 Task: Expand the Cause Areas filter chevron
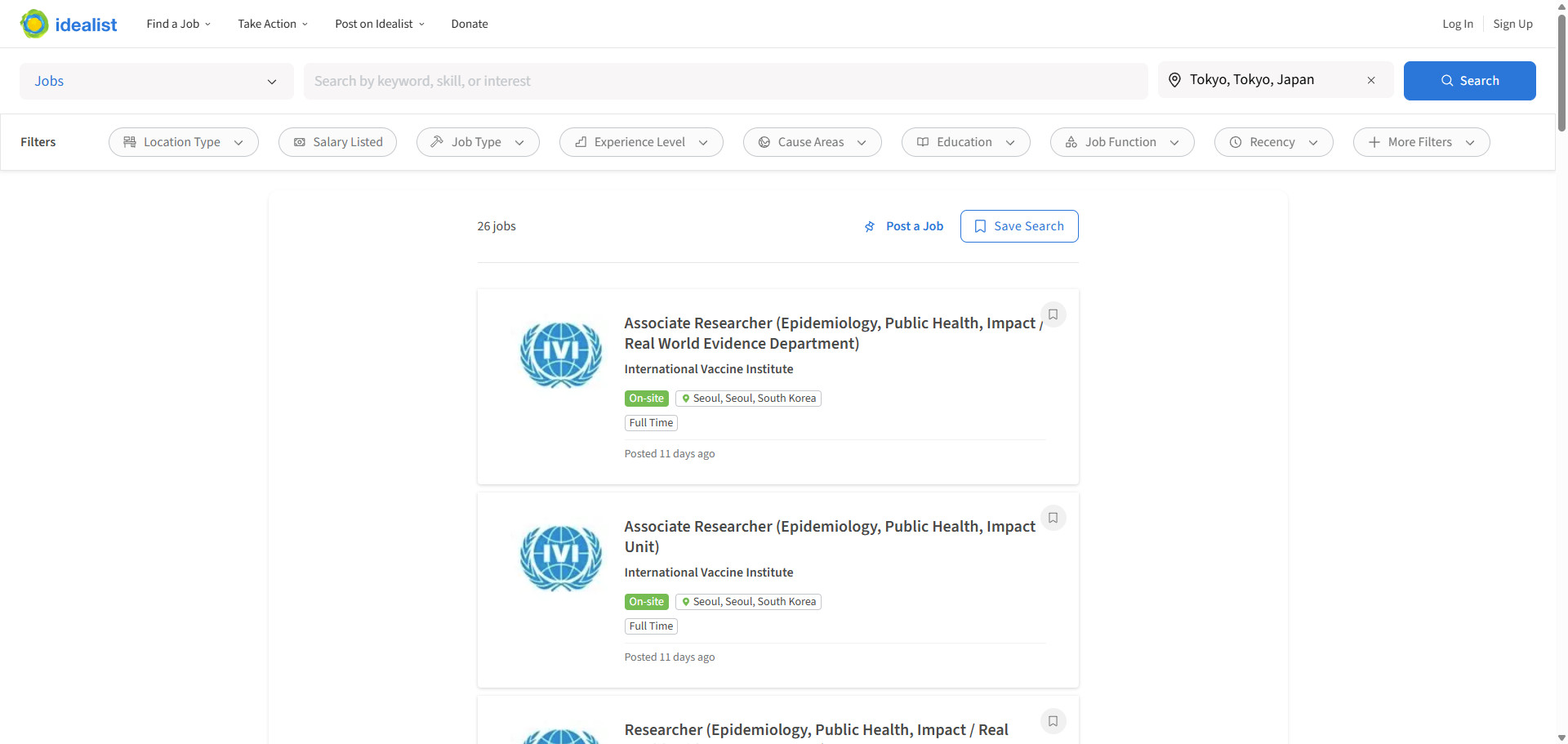862,142
